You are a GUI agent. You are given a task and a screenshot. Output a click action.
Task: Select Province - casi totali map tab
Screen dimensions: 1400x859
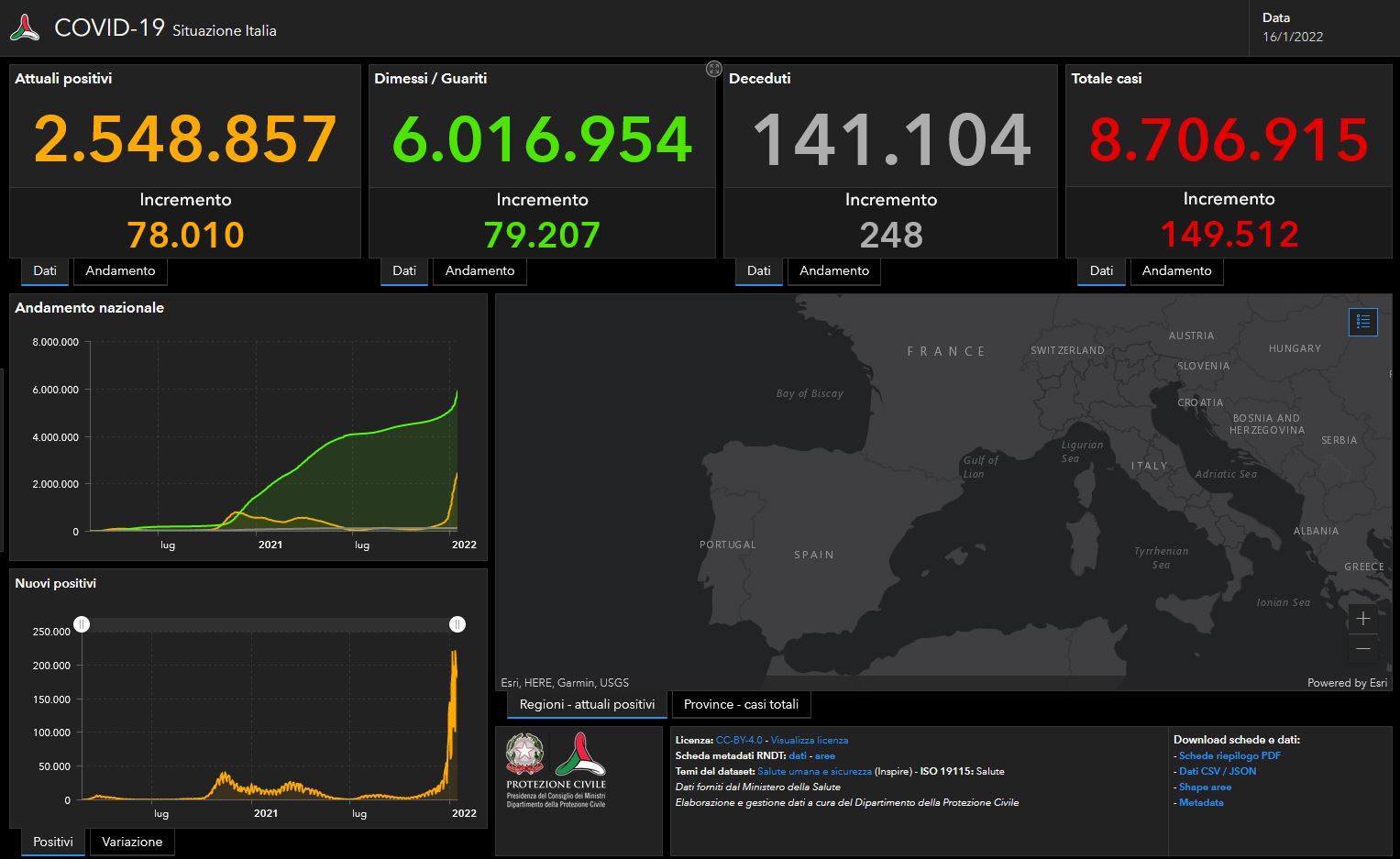741,705
